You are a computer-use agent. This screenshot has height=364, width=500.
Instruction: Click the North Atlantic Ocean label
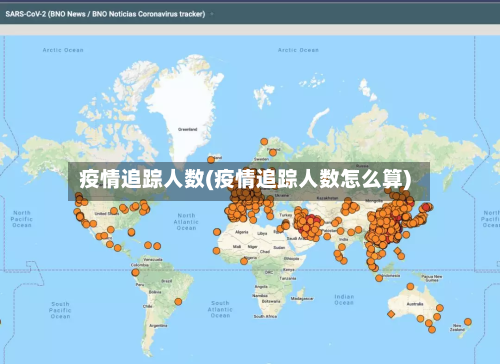186,222
